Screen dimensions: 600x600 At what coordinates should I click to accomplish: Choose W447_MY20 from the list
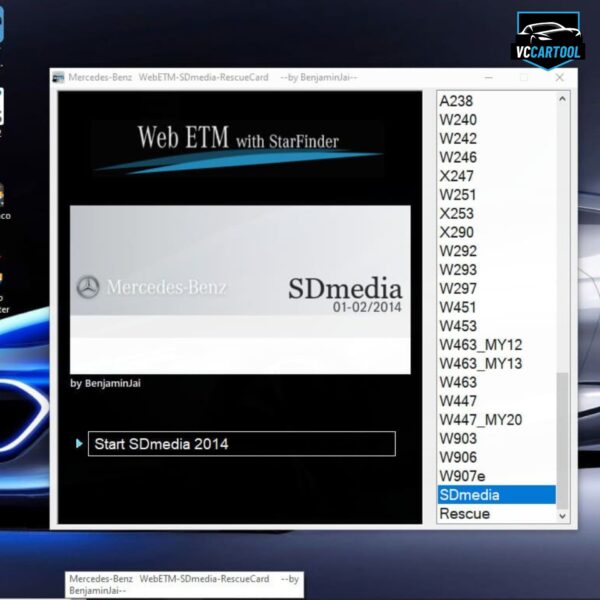(496, 420)
